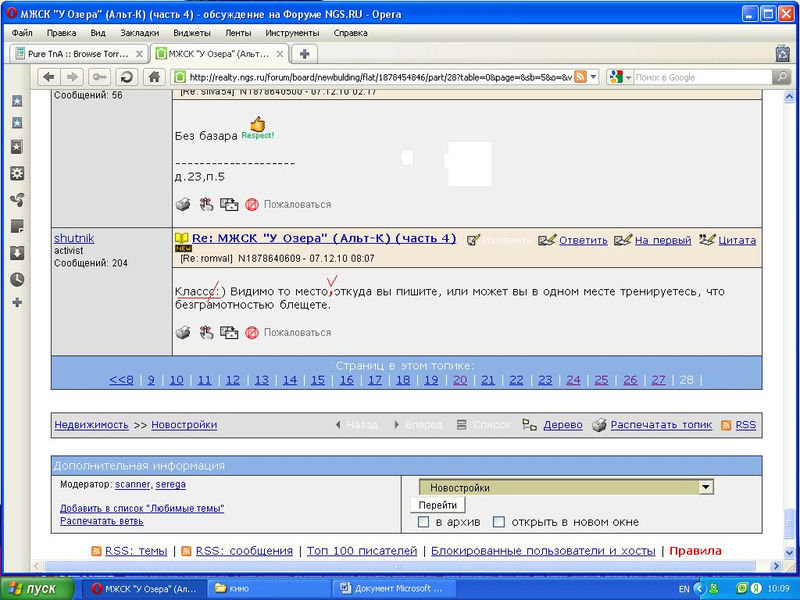
Task: Check the "в архив" checkbox
Action: coord(424,522)
